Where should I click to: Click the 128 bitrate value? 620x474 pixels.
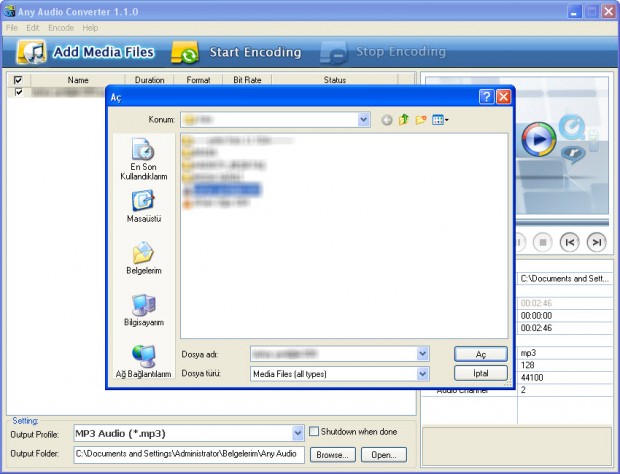point(527,365)
